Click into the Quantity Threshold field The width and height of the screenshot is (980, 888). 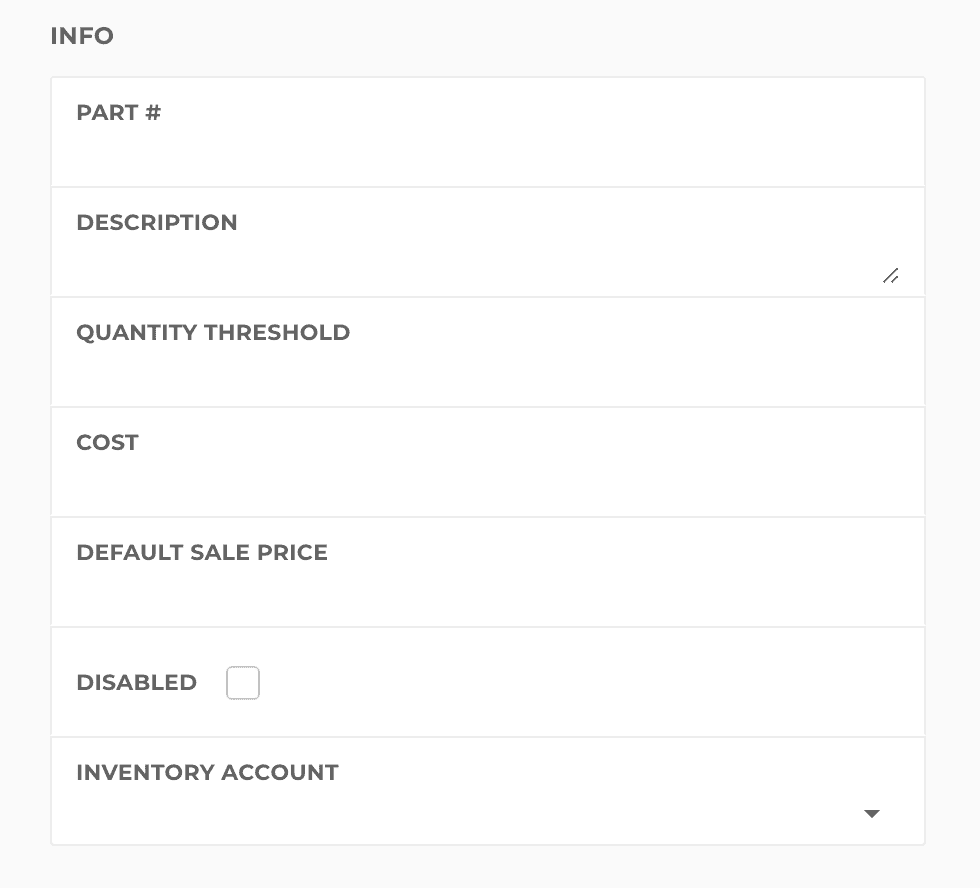pos(487,374)
